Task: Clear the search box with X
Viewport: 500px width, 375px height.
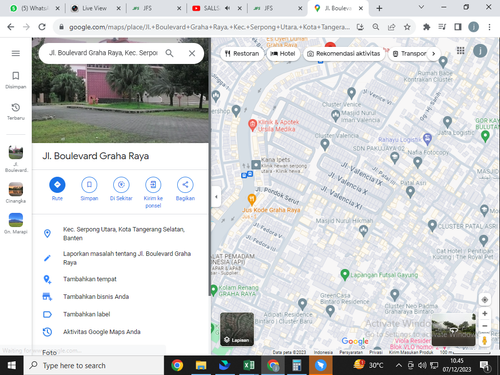Action: tap(192, 53)
